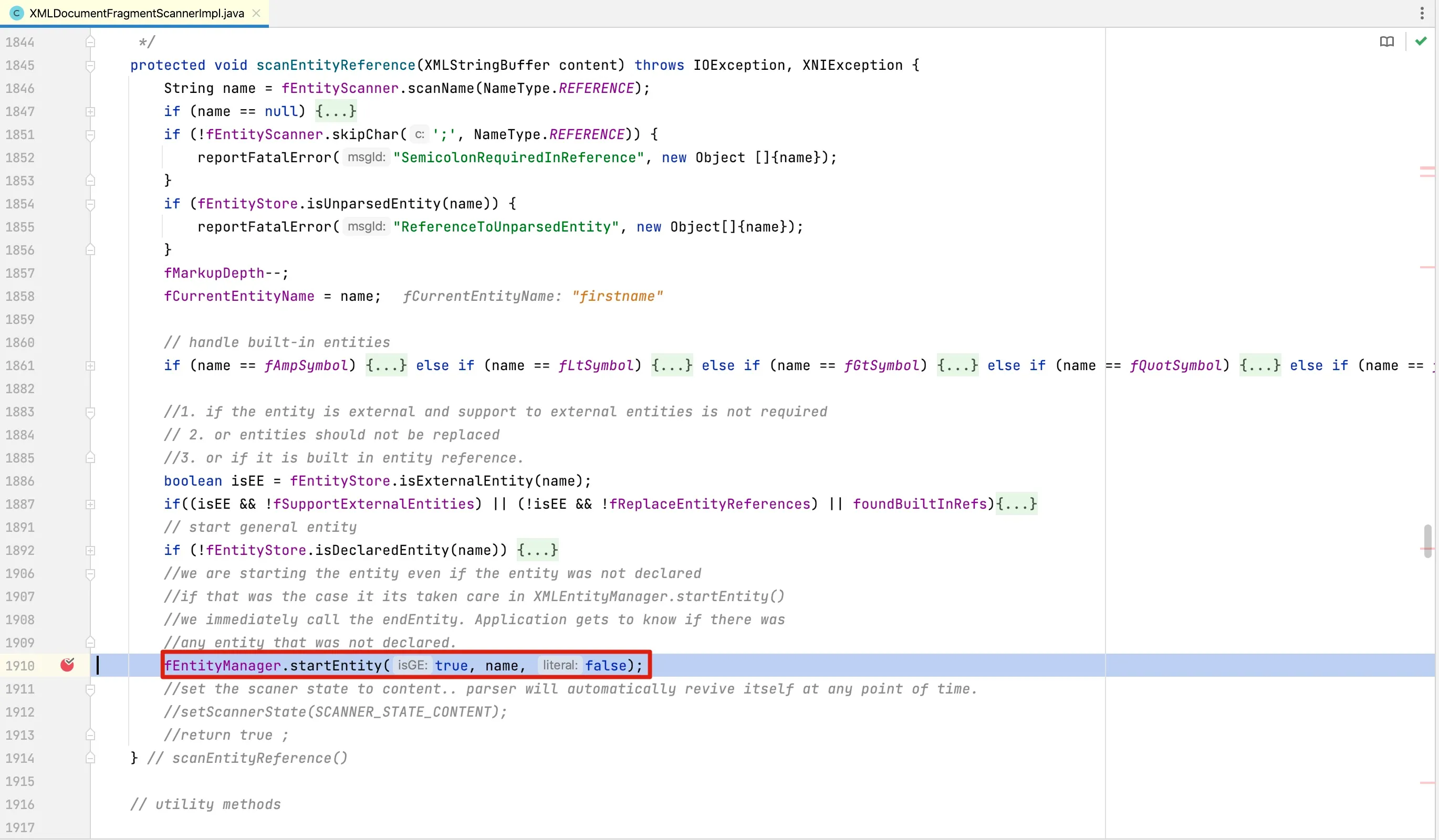Click the isGE: parameter hint
The width and height of the screenshot is (1439, 840).
point(412,665)
